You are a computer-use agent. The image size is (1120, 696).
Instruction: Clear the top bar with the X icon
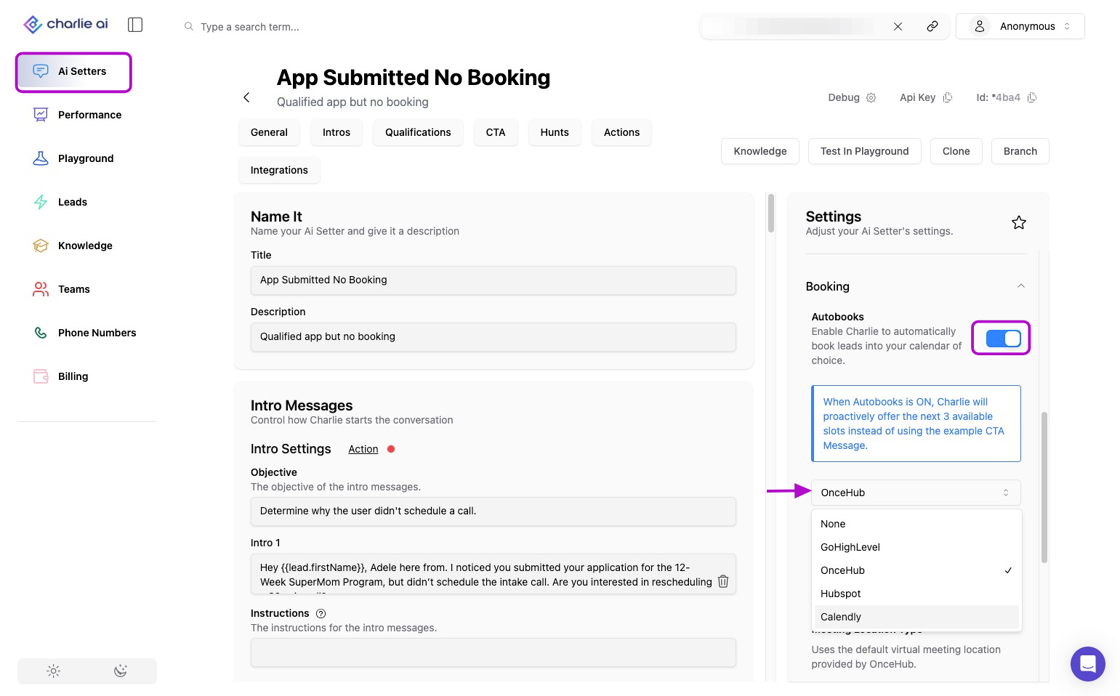(x=898, y=26)
